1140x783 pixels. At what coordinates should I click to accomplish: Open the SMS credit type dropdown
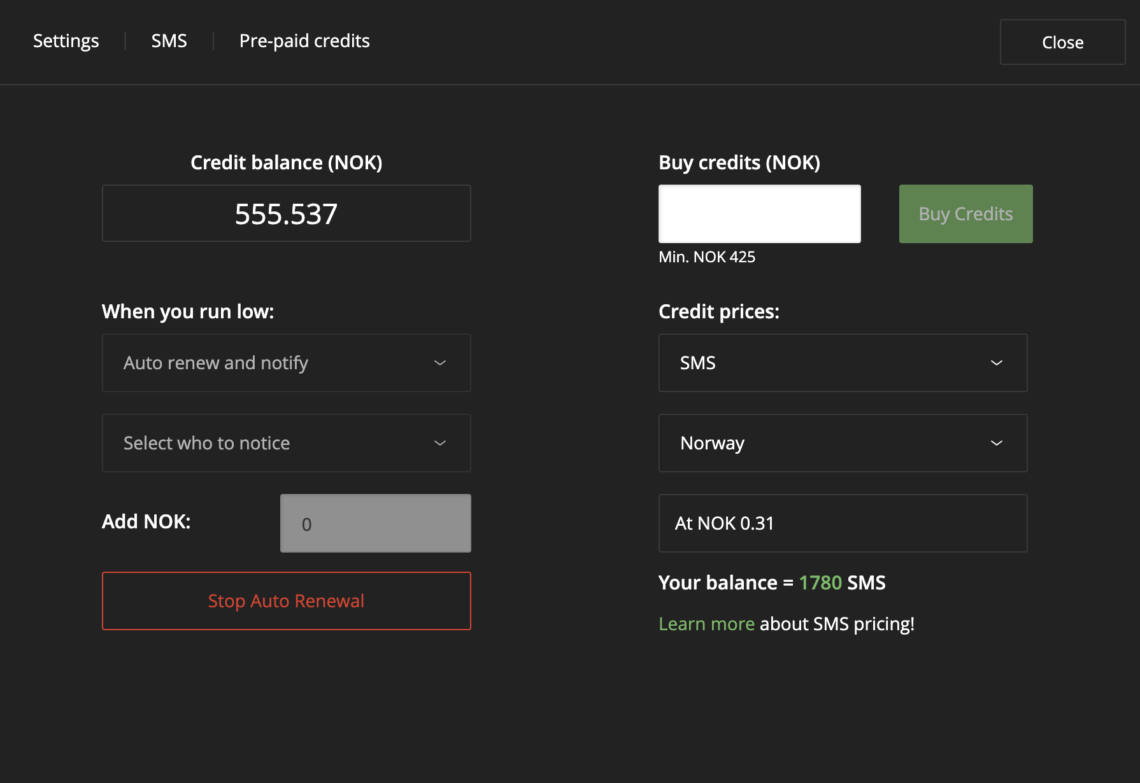tap(841, 363)
